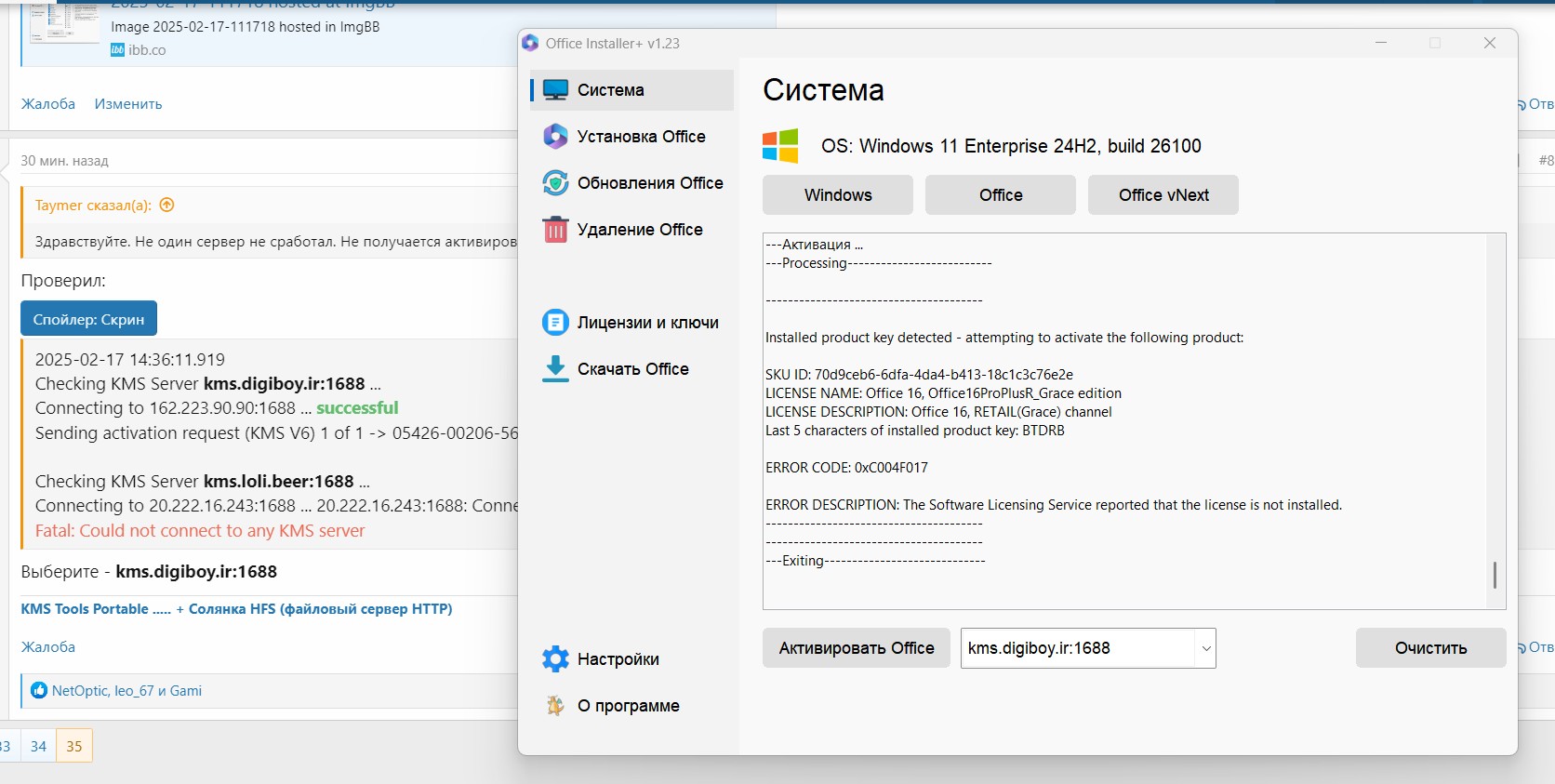Click the green successful text in forum
1555x784 pixels.
[x=357, y=408]
